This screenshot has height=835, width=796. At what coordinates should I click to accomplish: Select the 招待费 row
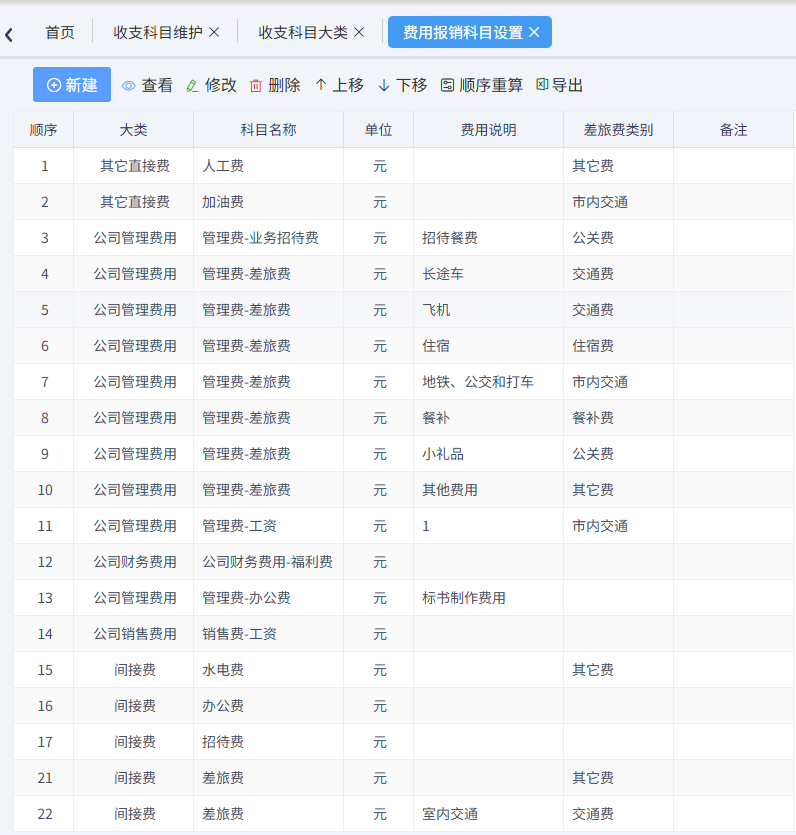point(404,742)
